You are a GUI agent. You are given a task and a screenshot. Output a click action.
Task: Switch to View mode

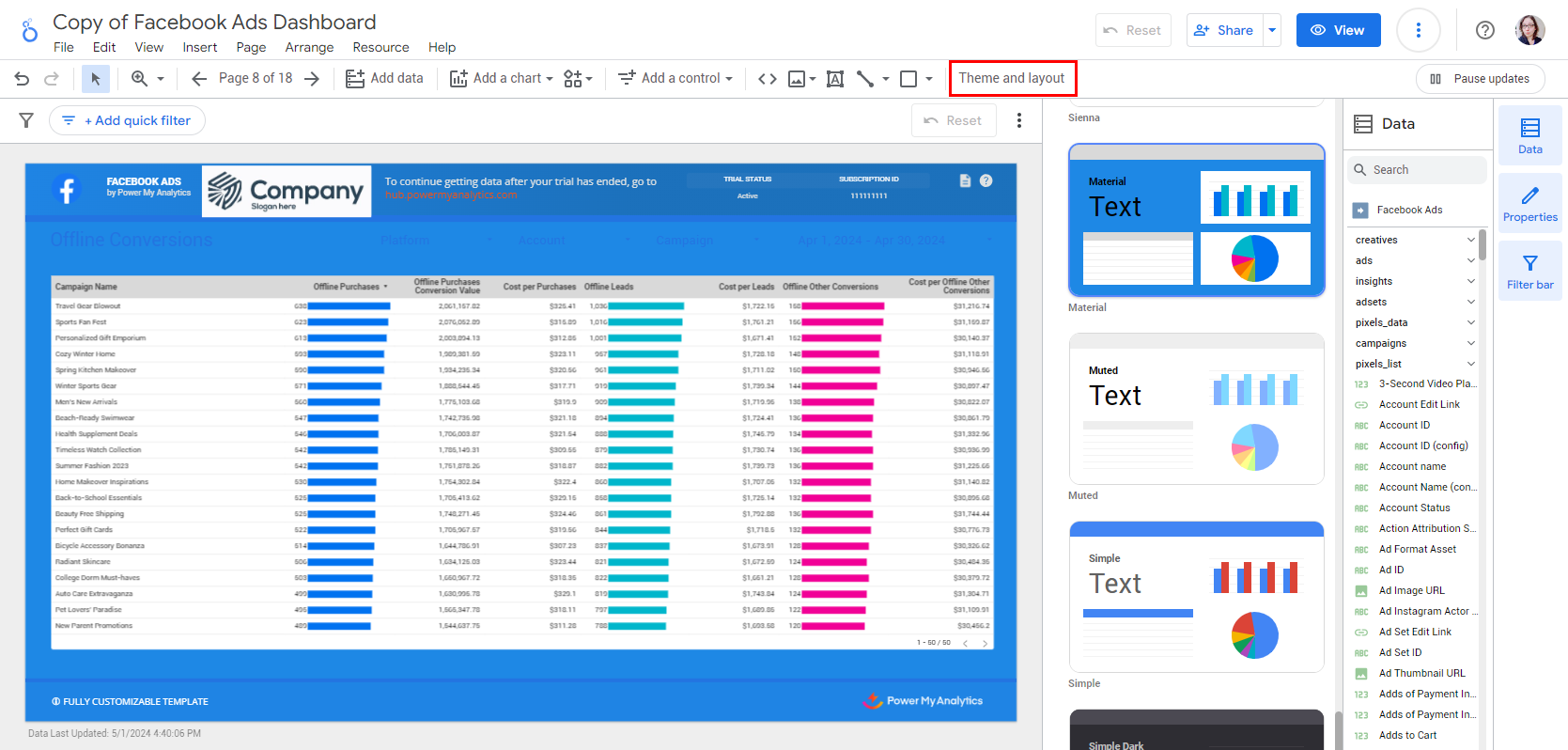point(1338,30)
